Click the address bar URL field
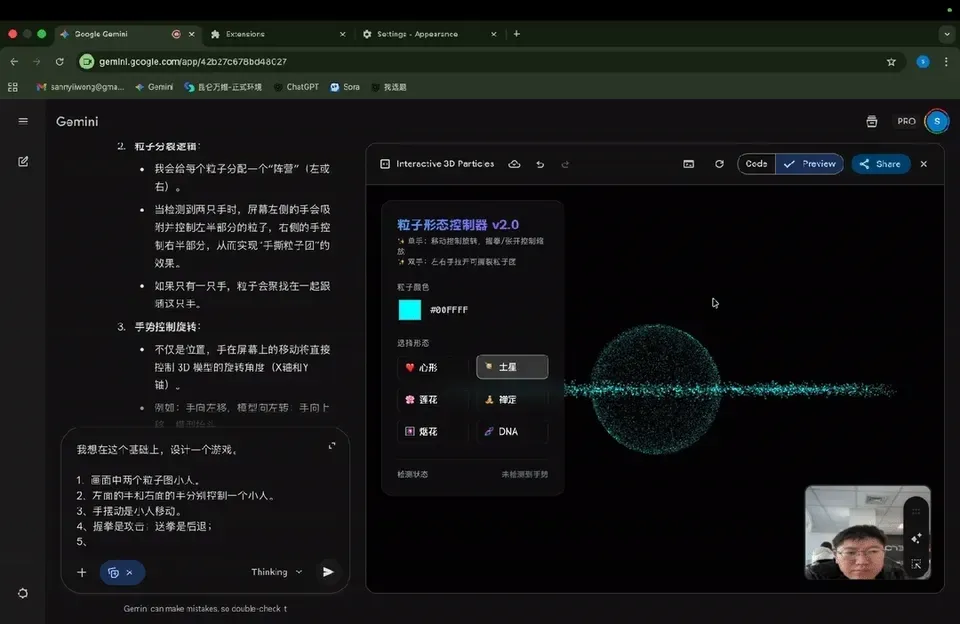 (490, 62)
